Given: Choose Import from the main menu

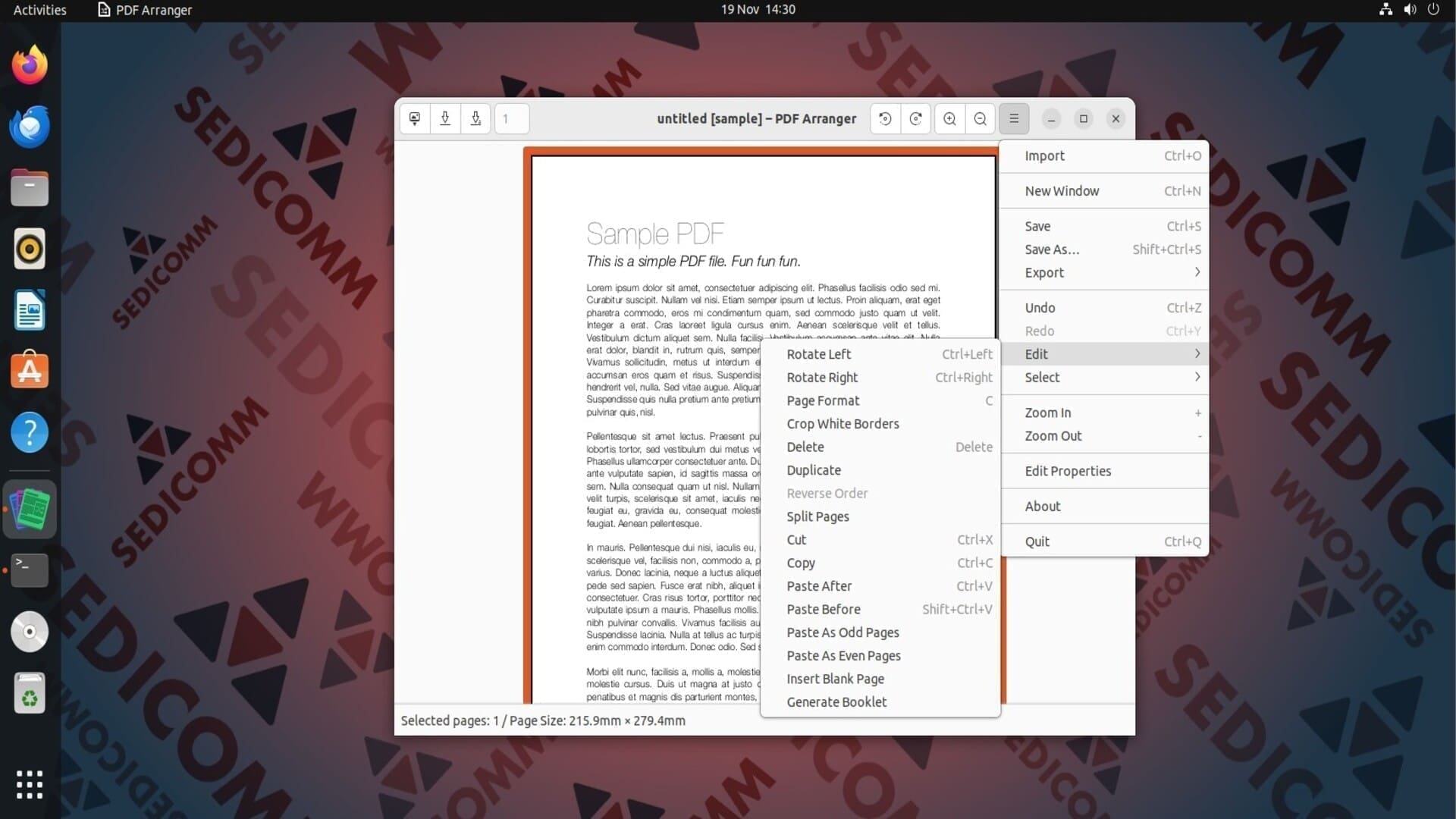Looking at the screenshot, I should click(x=1104, y=155).
